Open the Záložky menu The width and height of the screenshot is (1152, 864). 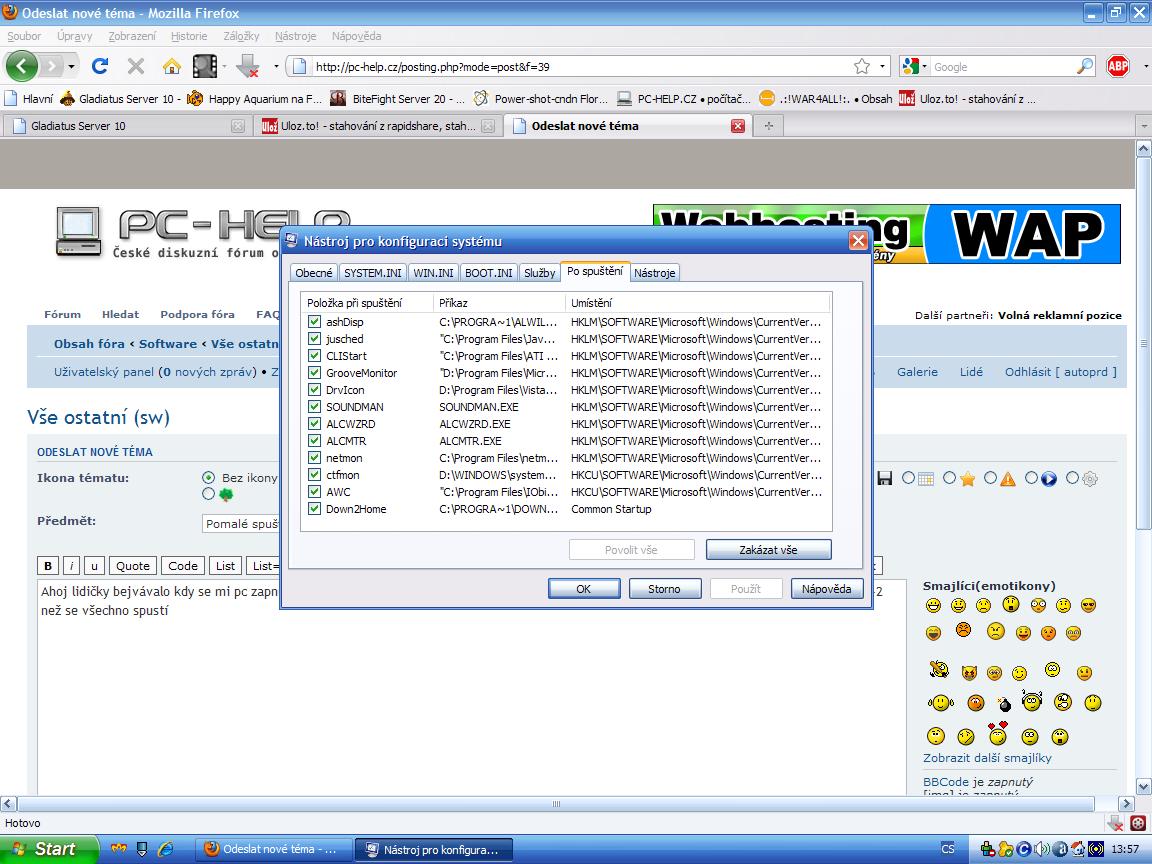(x=241, y=36)
